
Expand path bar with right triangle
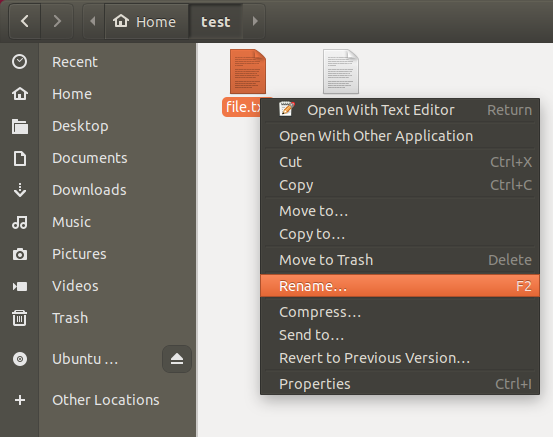coord(255,22)
